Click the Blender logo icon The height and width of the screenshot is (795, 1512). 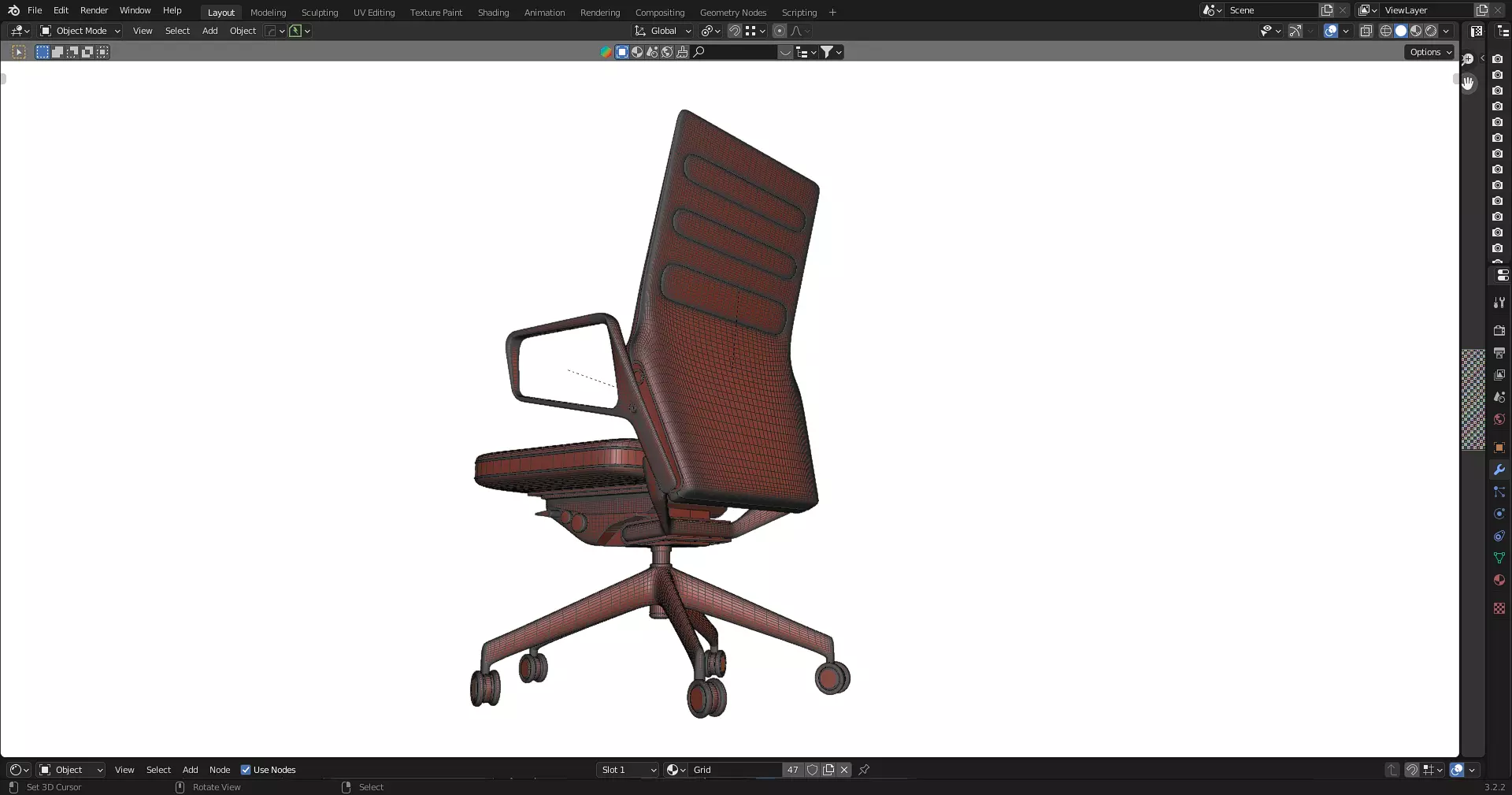click(x=13, y=10)
